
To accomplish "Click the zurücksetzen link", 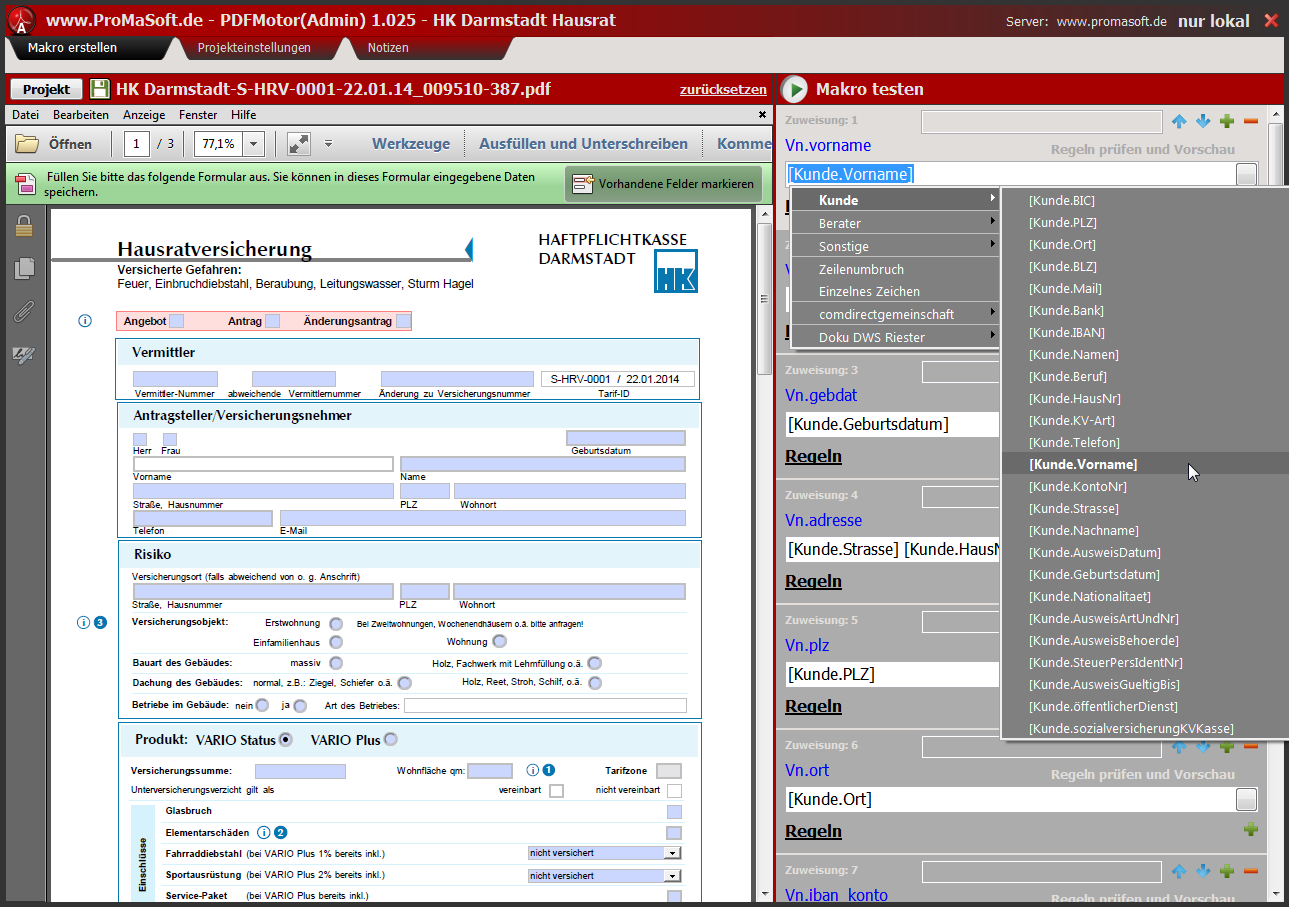I will (723, 89).
